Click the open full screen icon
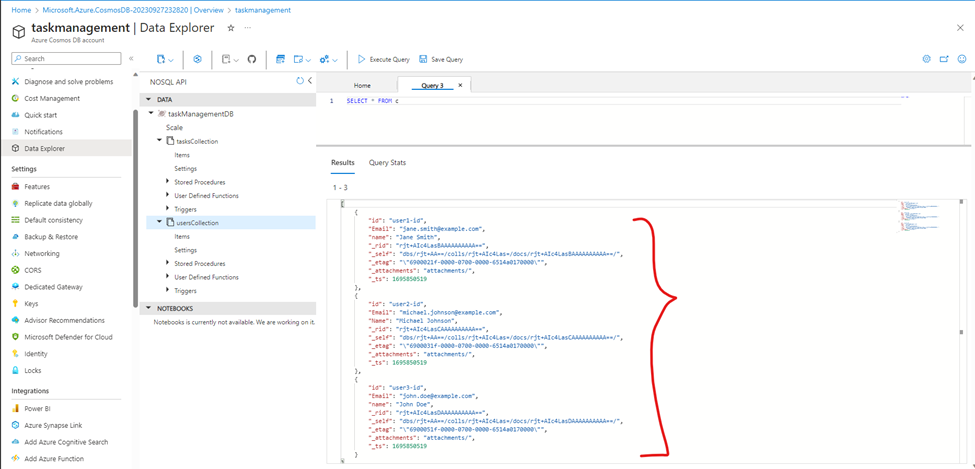This screenshot has height=469, width=975. pyautogui.click(x=944, y=59)
